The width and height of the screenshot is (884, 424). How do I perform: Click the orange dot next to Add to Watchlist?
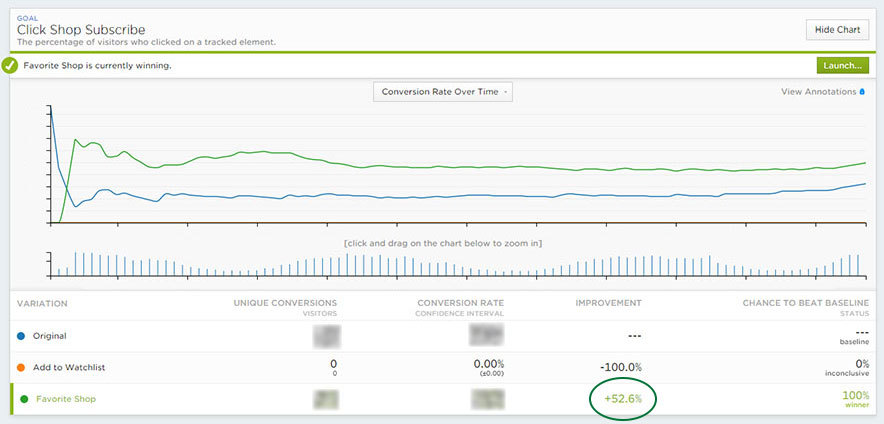click(21, 368)
